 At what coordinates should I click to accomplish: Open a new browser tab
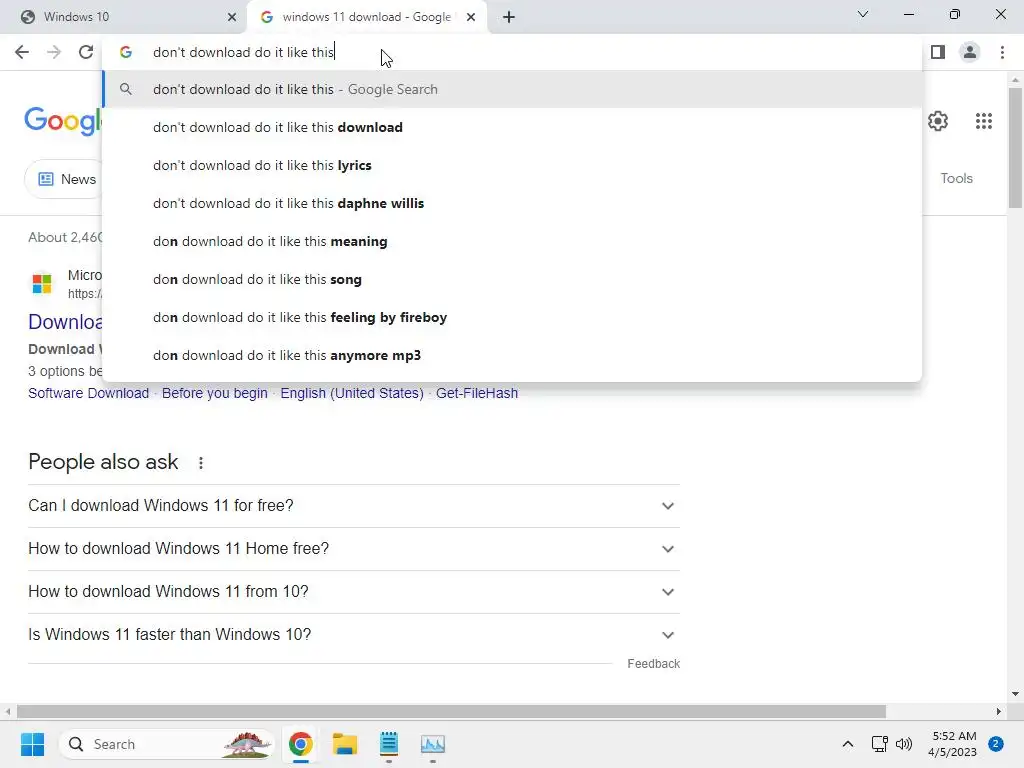pyautogui.click(x=509, y=17)
